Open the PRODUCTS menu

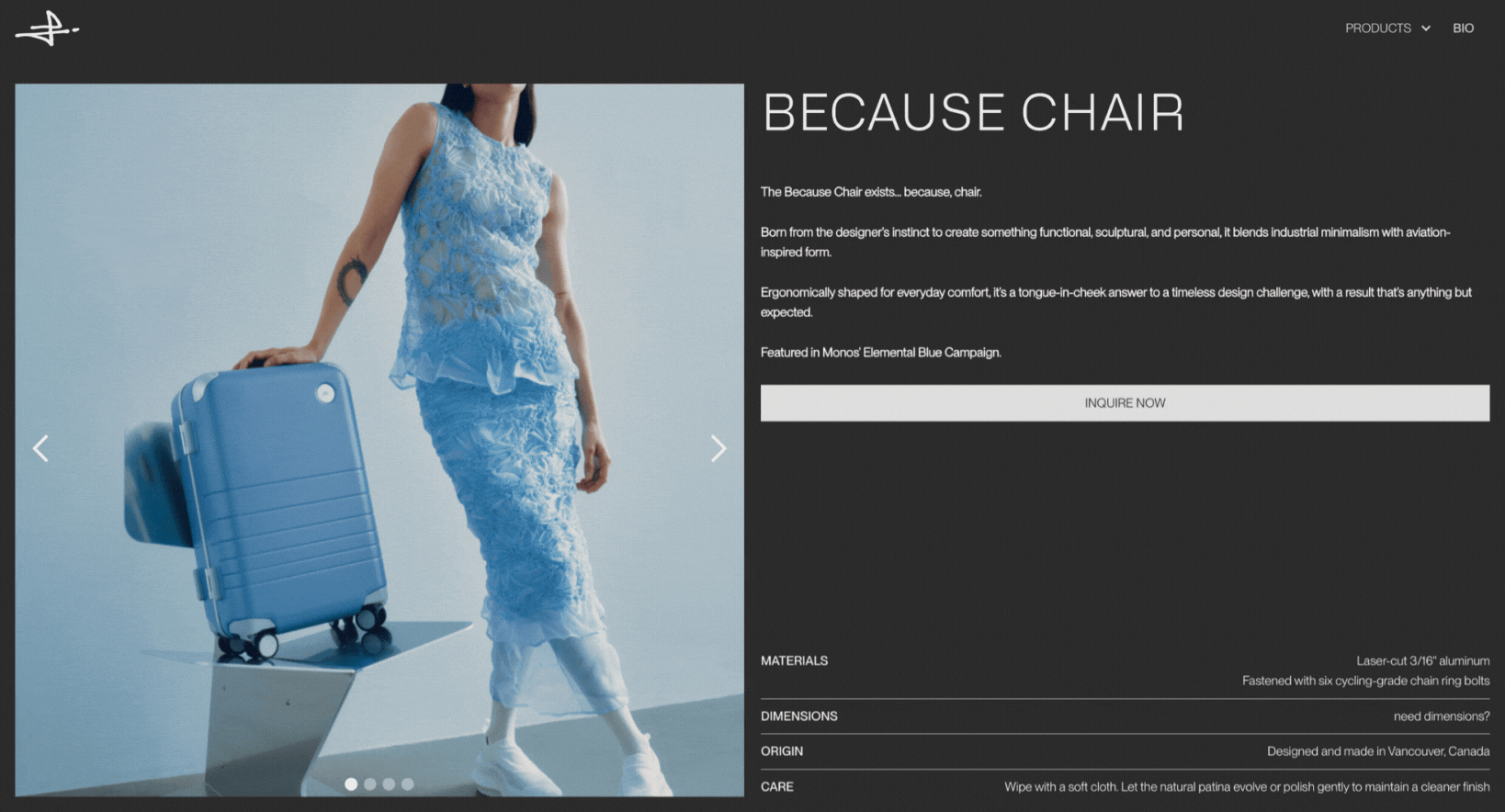click(x=1378, y=28)
